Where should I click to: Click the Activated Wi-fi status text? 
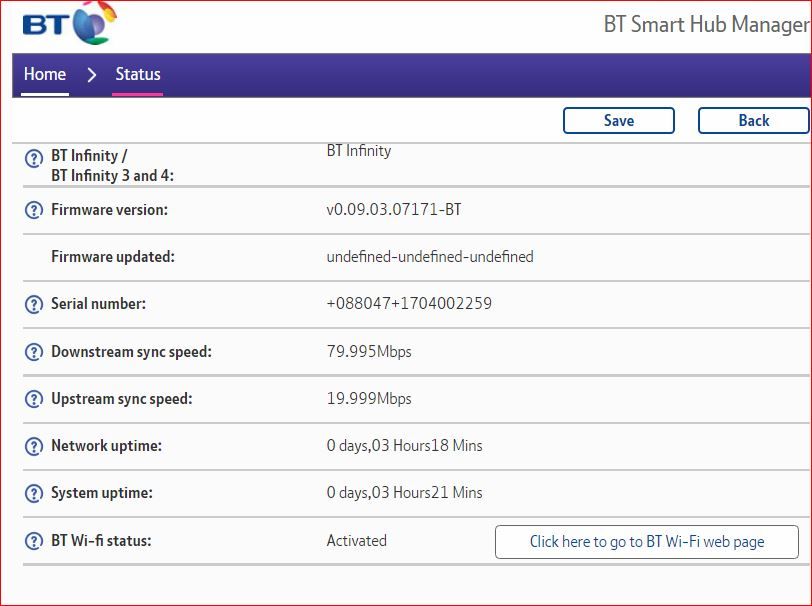coord(356,541)
